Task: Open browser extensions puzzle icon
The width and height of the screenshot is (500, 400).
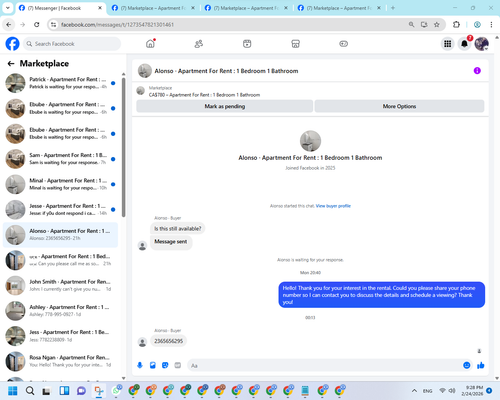Action: pyautogui.click(x=456, y=24)
